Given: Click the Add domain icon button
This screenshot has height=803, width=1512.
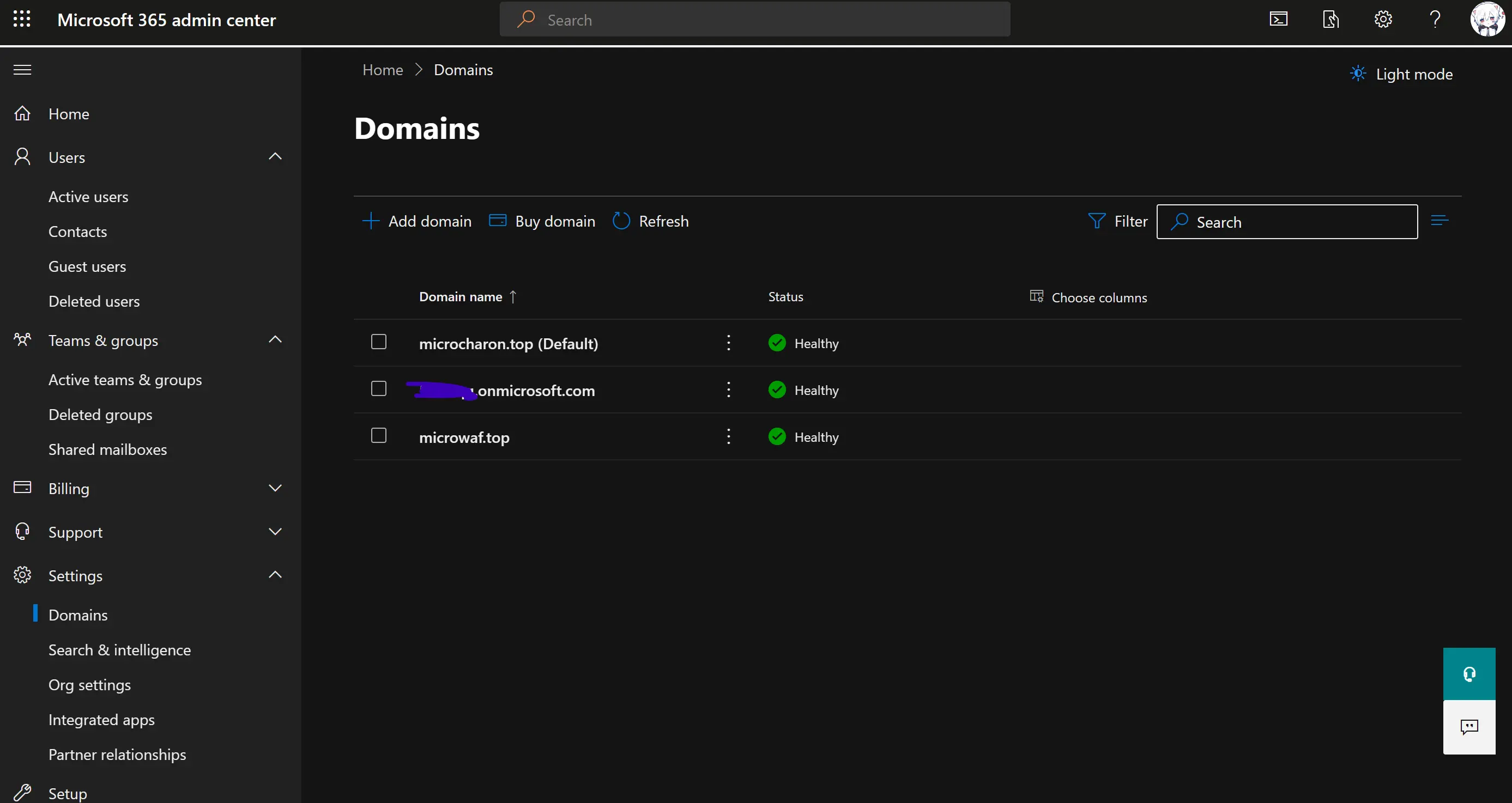Looking at the screenshot, I should click(372, 221).
